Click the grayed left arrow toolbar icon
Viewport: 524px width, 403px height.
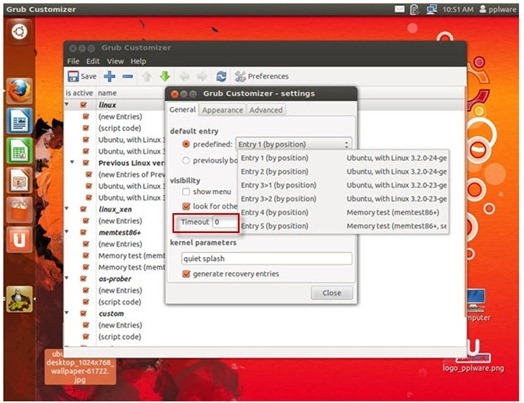(x=184, y=77)
